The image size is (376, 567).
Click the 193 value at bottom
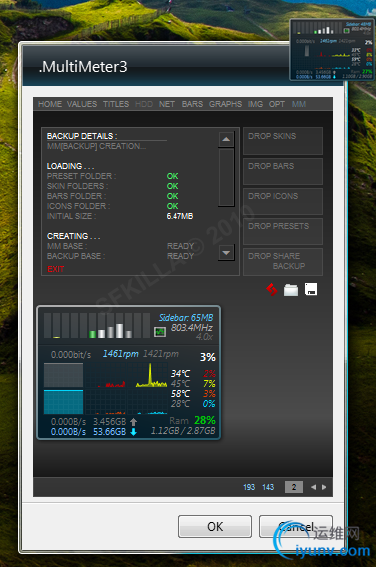249,487
